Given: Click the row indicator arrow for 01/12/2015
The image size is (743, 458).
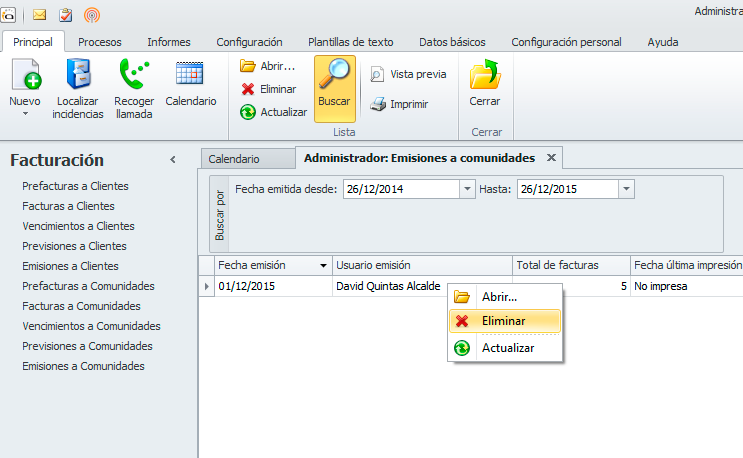Looking at the screenshot, I should (207, 286).
